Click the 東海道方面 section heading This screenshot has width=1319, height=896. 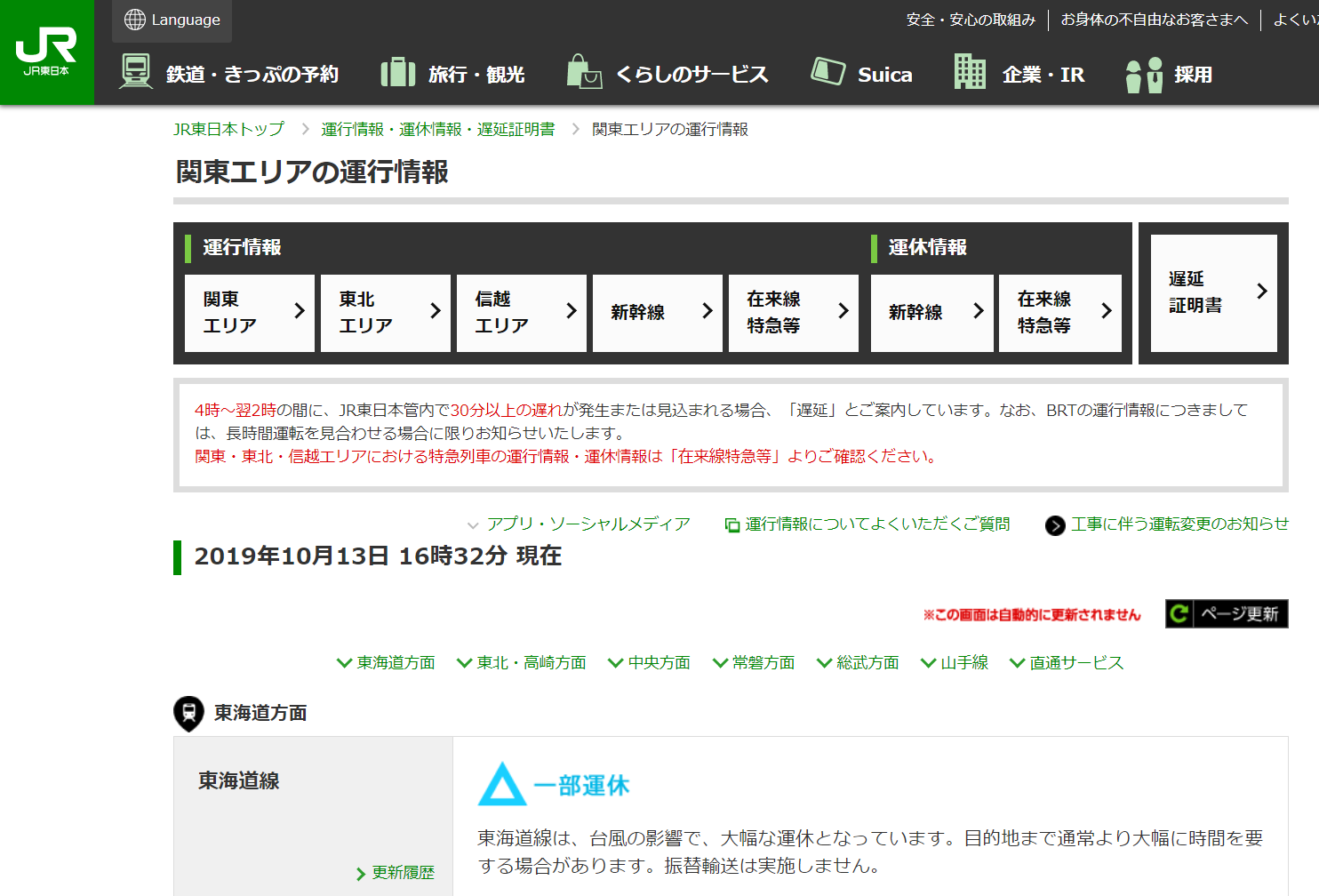(260, 713)
